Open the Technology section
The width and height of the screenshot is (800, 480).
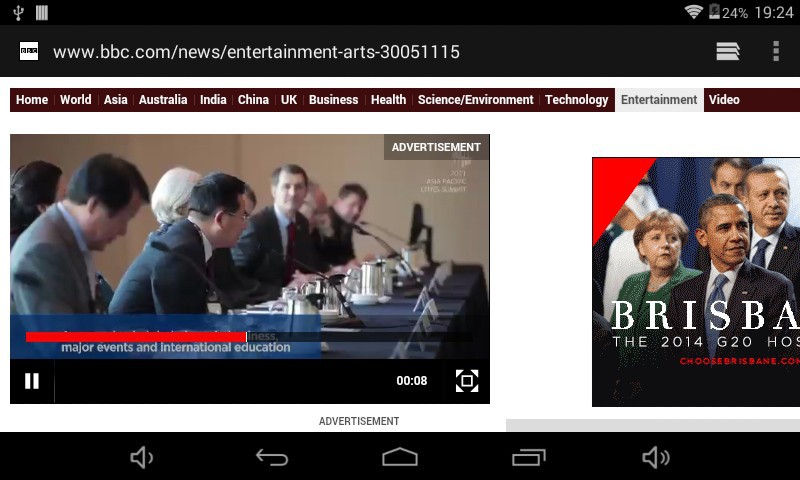click(577, 100)
